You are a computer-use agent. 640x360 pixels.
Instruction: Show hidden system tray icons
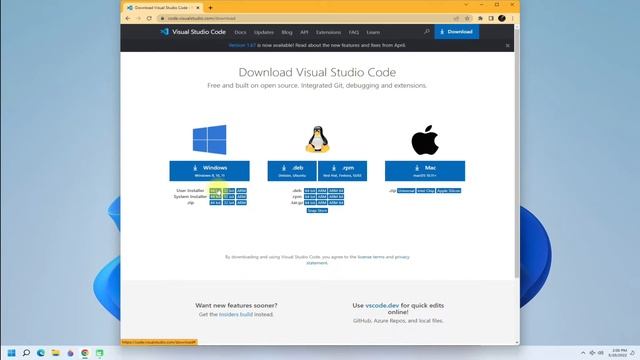[x=583, y=353]
